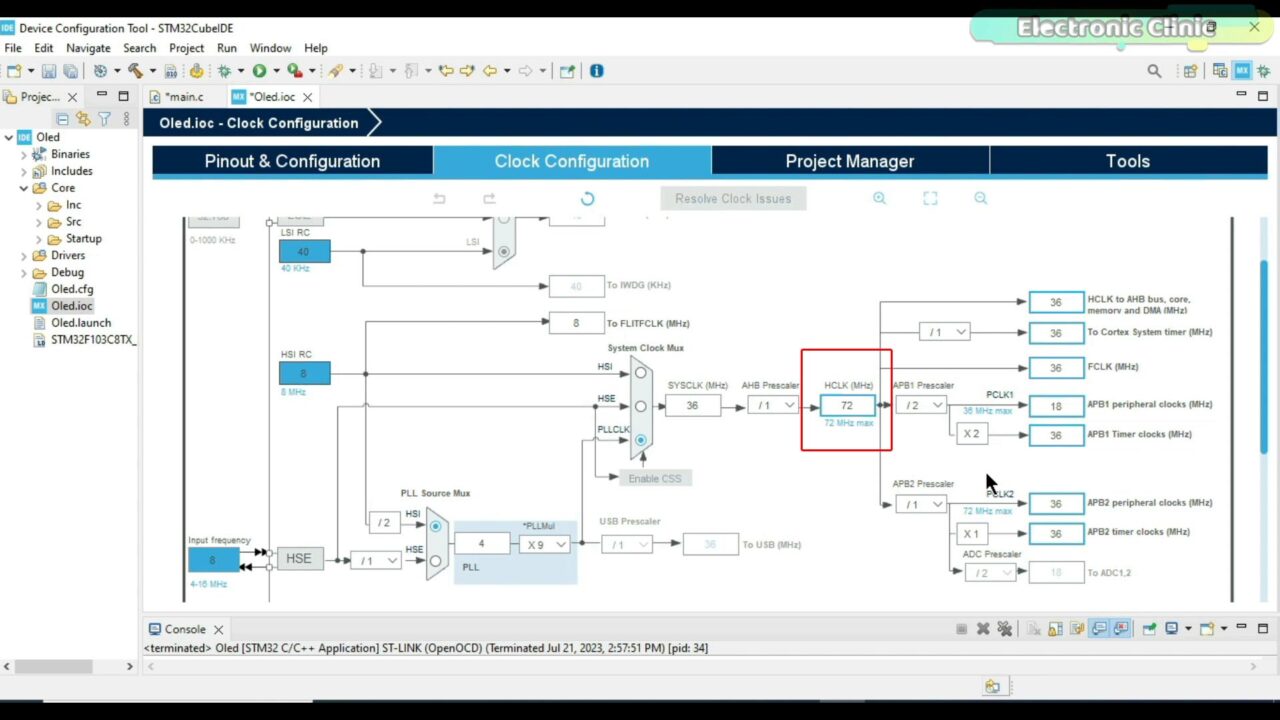The image size is (1280, 720).
Task: Click the undo arrow in Clock Configuration
Action: (439, 198)
